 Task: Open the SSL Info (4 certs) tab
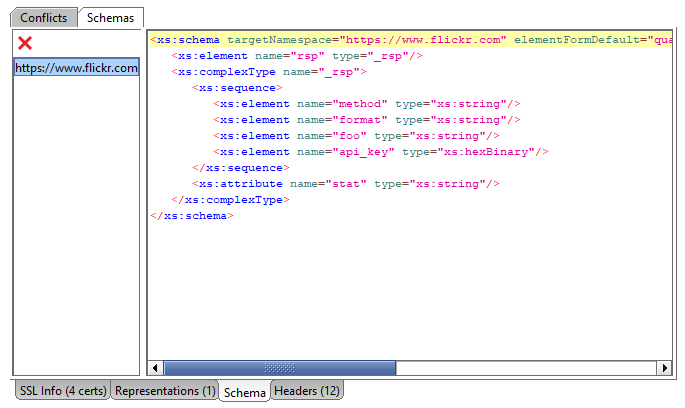coord(61,391)
